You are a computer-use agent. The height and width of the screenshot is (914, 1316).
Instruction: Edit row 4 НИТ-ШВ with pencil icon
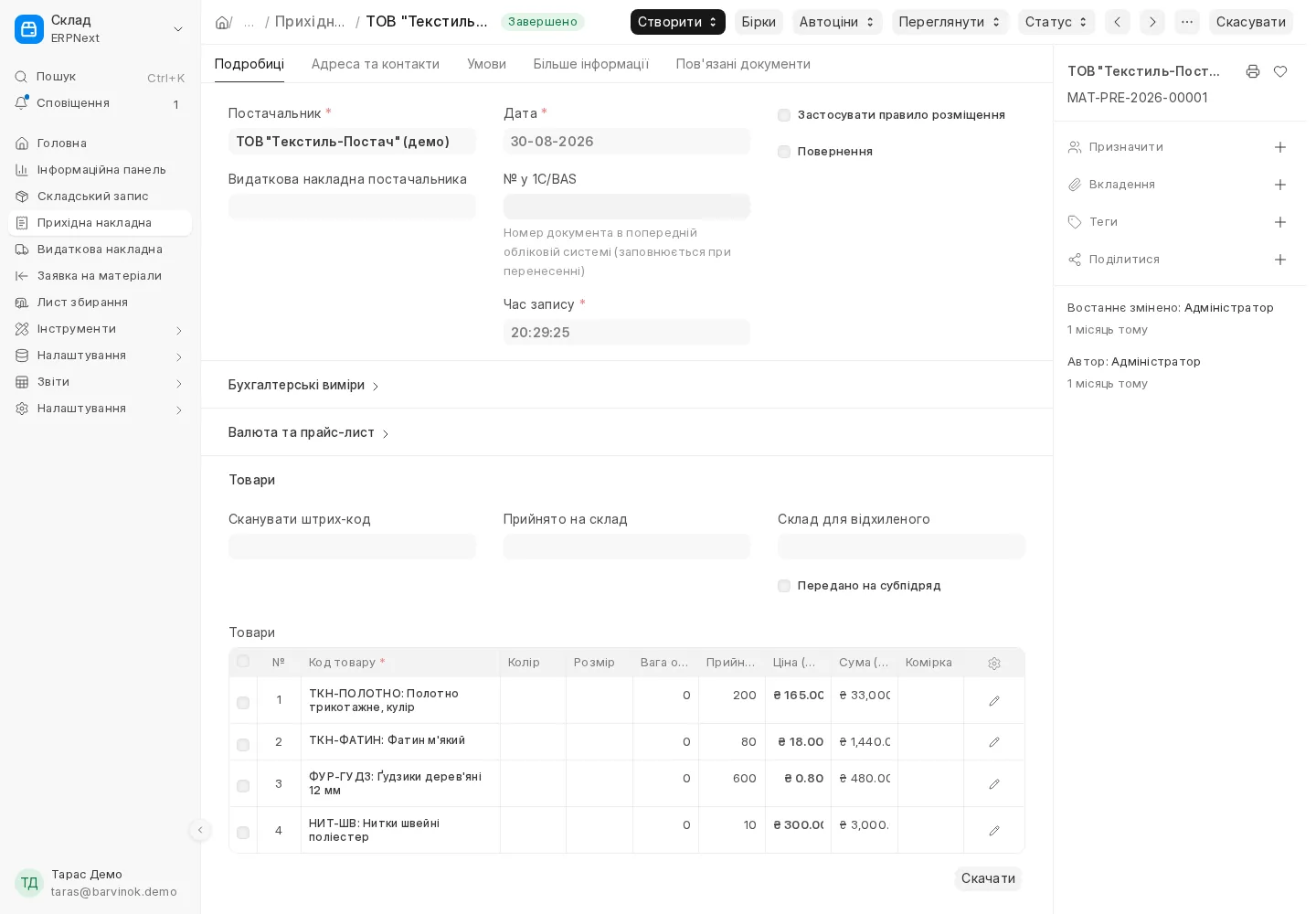point(994,831)
